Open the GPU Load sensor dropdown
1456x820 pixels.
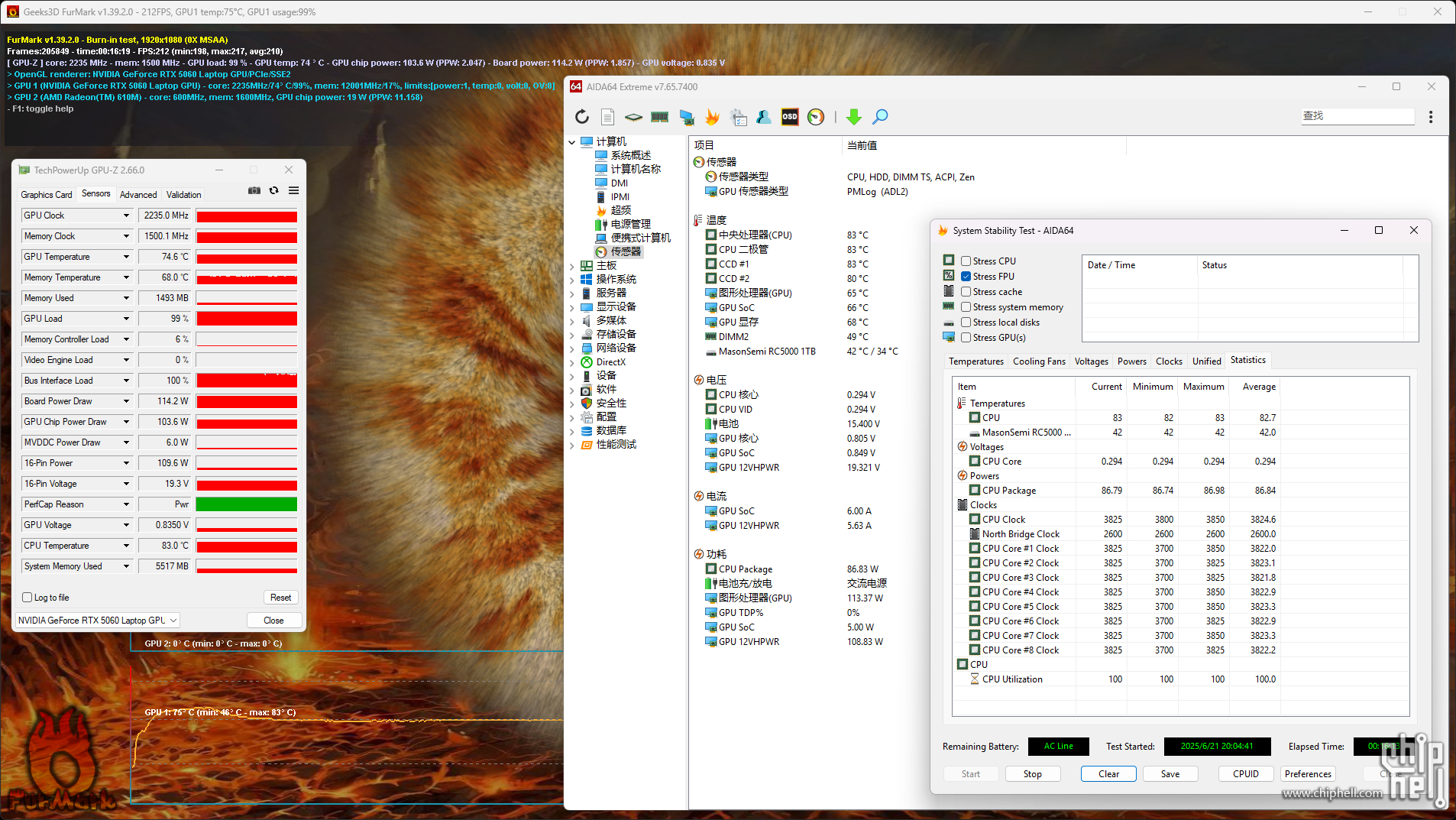tap(126, 319)
